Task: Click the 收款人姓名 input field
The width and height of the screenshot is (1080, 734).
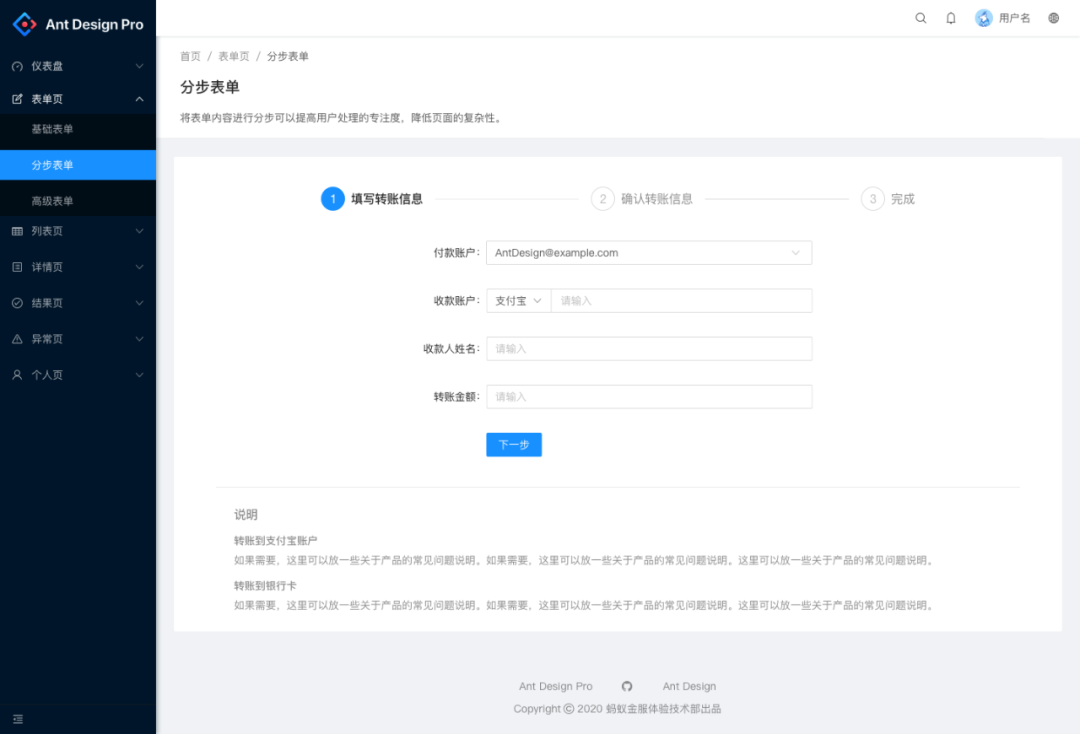Action: 648,348
